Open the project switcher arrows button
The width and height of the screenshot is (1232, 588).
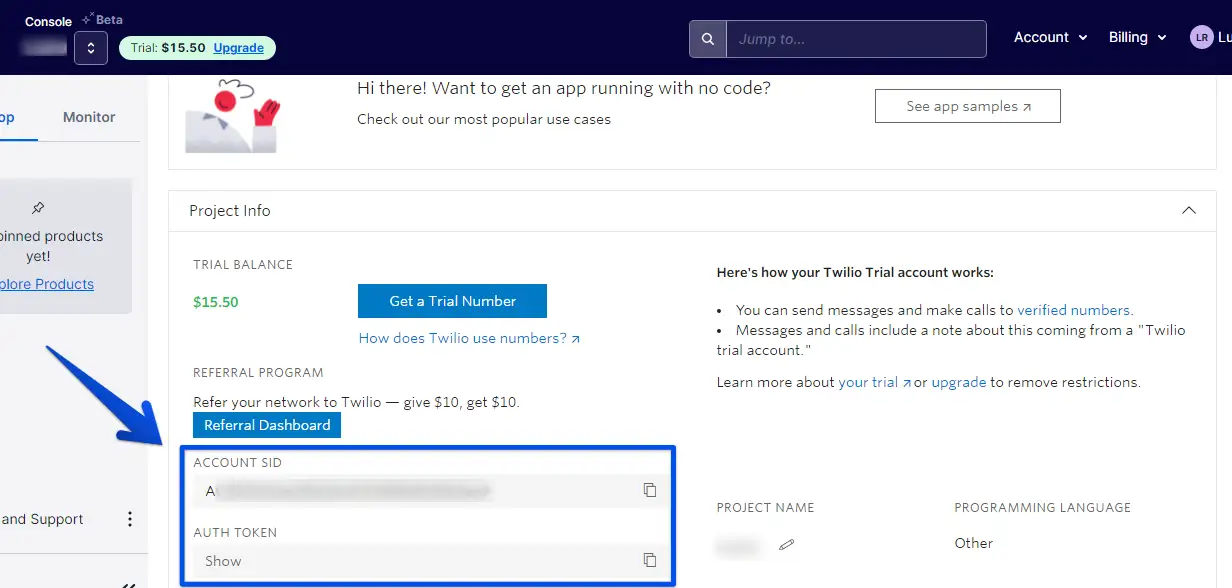tap(91, 47)
